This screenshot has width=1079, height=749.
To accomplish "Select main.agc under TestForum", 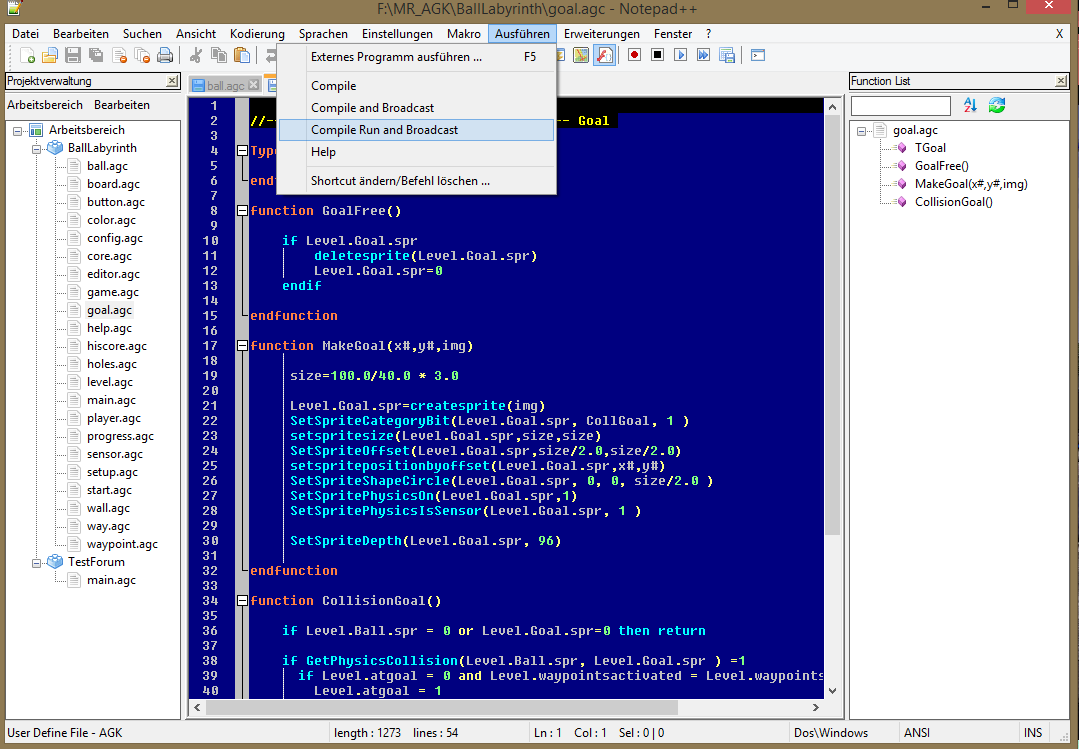I will tap(111, 580).
